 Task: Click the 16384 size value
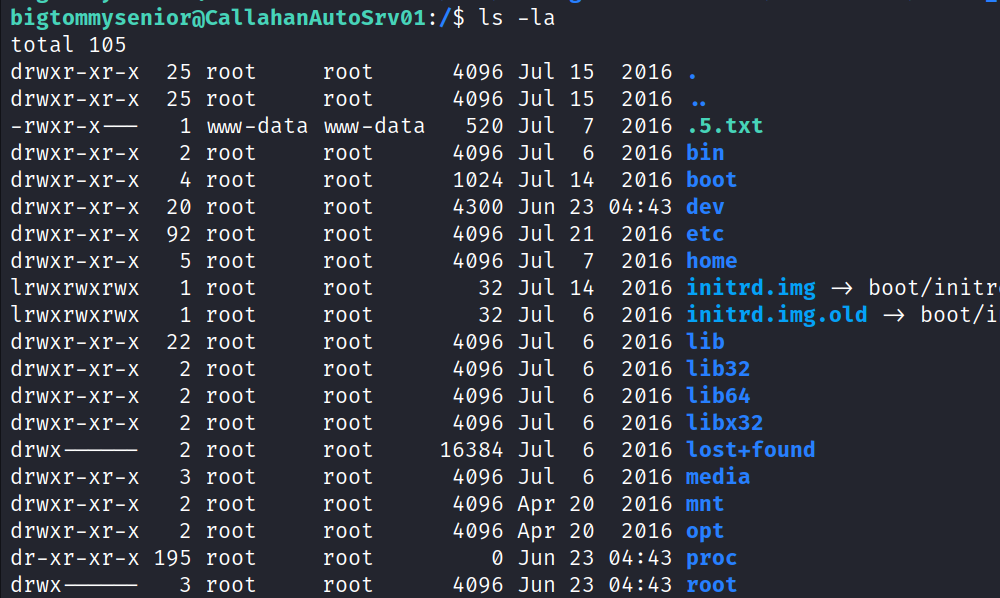[x=471, y=450]
